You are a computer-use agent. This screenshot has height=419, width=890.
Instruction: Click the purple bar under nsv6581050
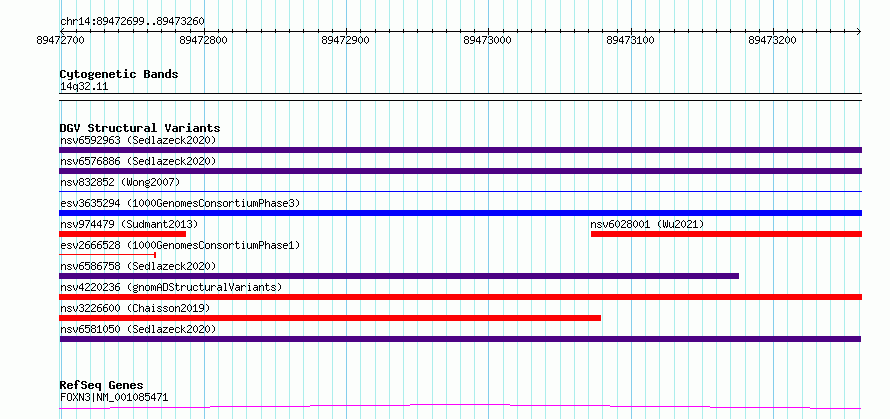tap(460, 339)
